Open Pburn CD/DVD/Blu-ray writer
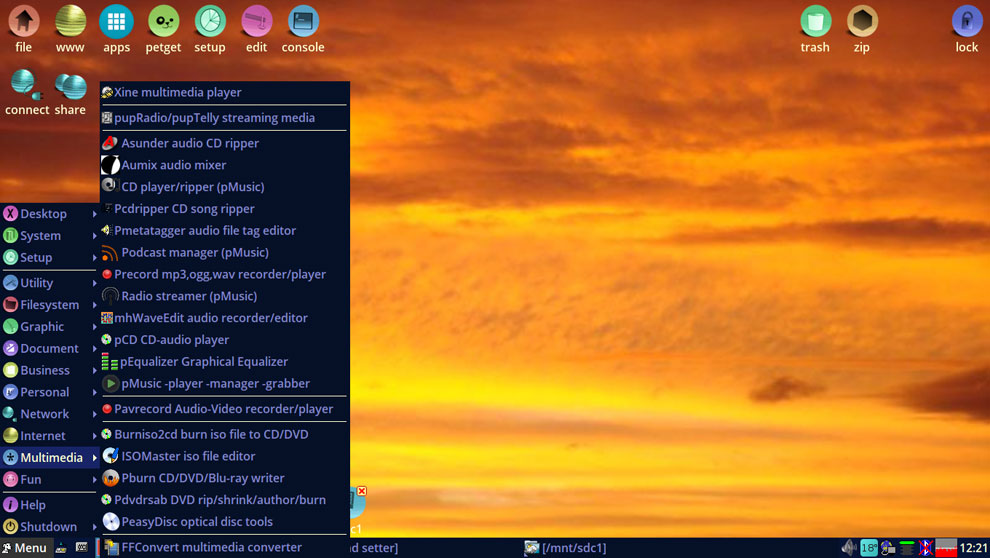 224,478
